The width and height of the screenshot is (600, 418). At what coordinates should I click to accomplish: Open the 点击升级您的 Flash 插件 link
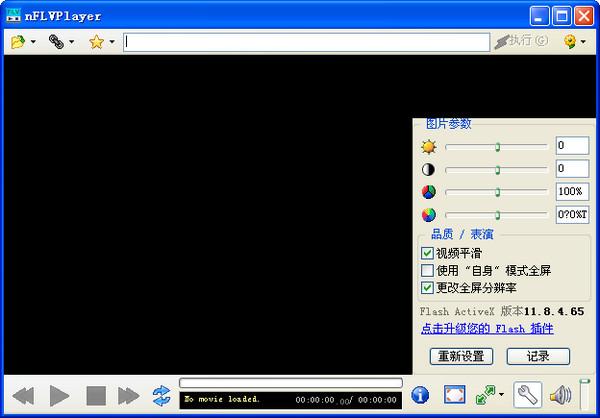click(486, 328)
